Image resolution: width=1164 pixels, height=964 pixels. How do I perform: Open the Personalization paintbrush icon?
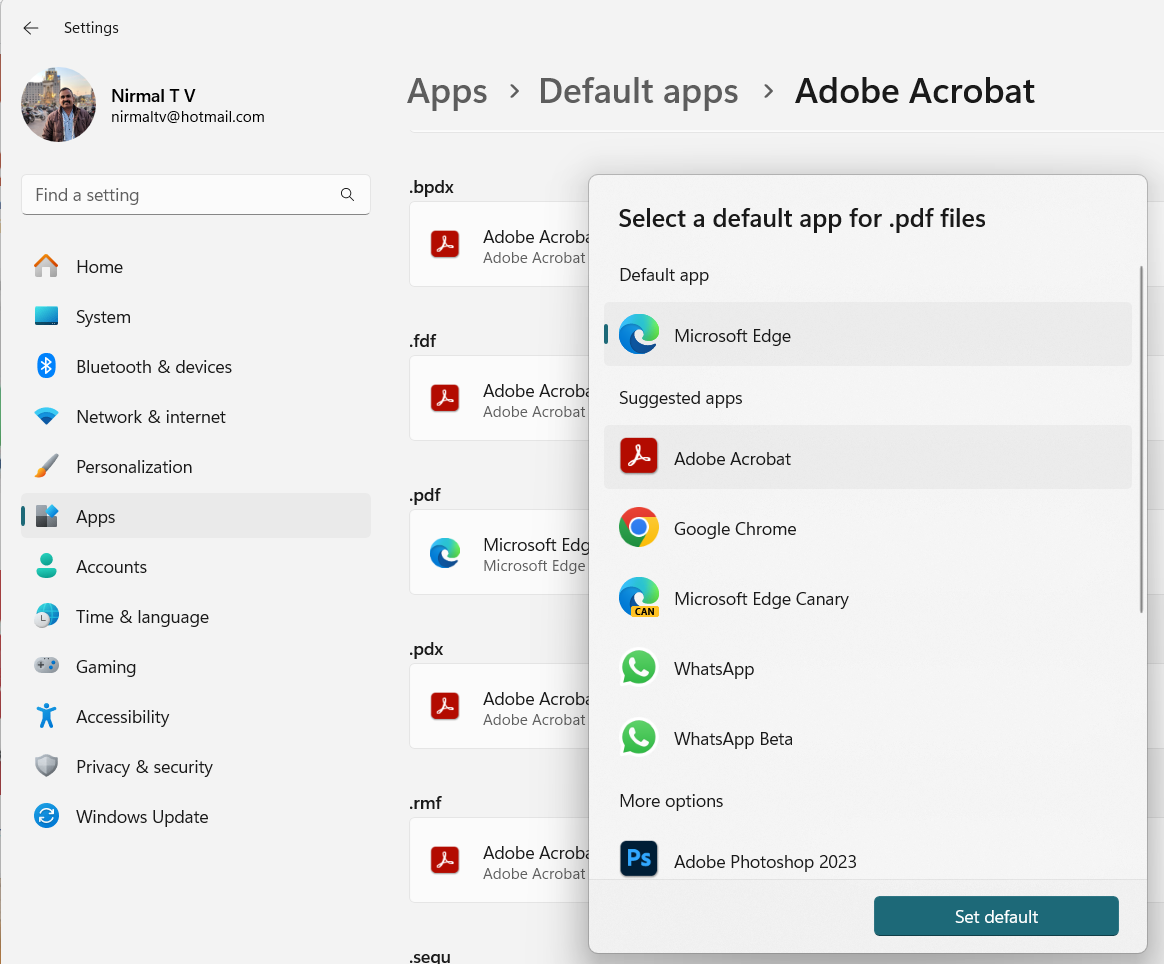click(x=46, y=466)
